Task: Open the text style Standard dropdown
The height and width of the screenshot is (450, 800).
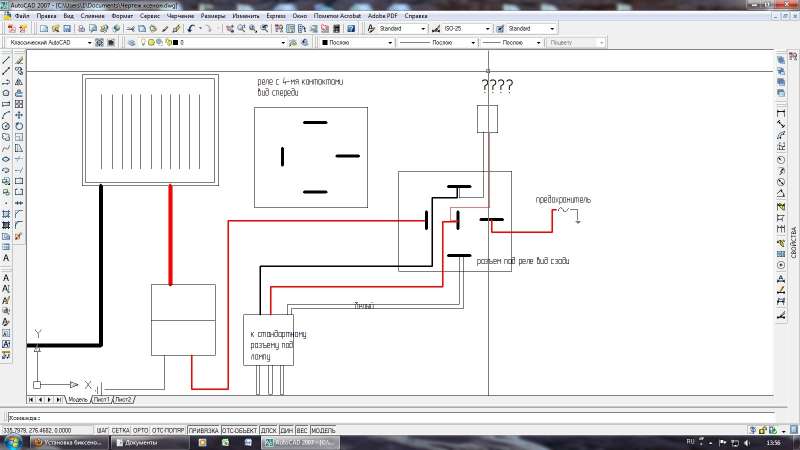Action: click(402, 29)
